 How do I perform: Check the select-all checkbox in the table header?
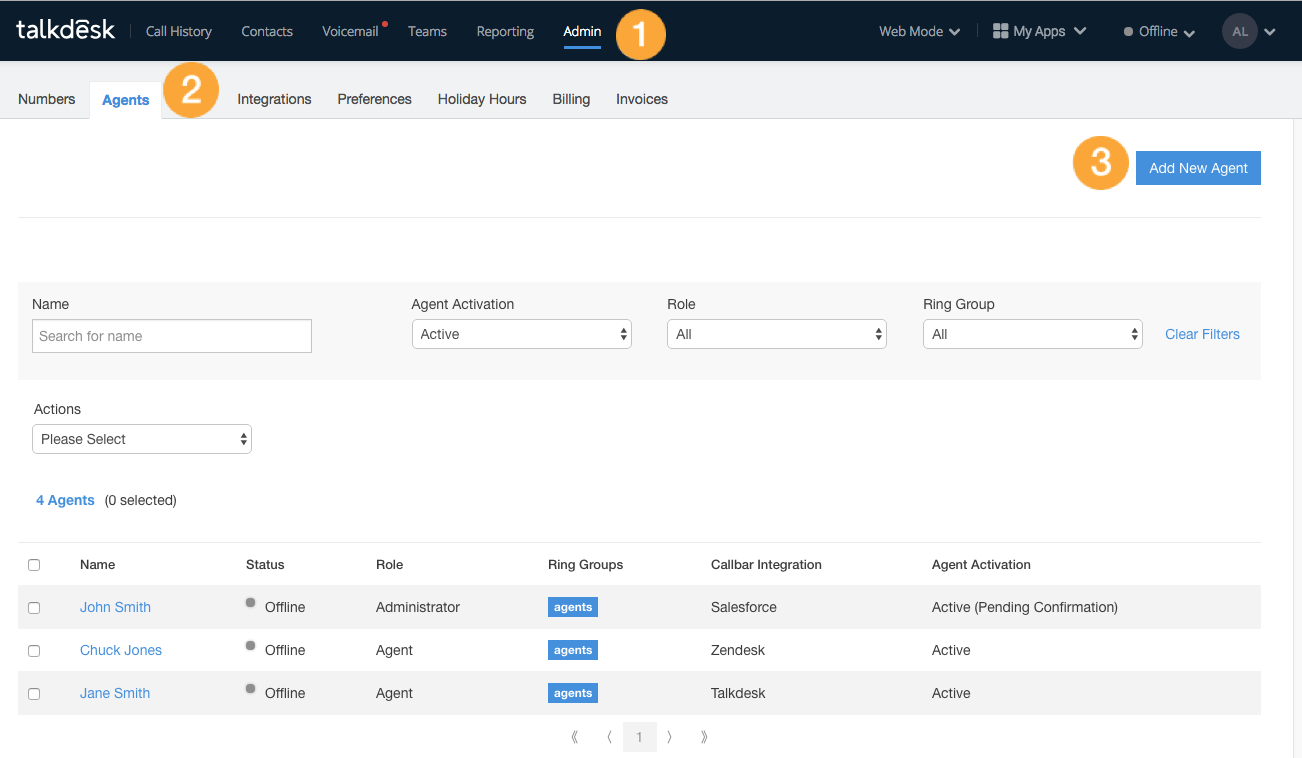coord(33,564)
